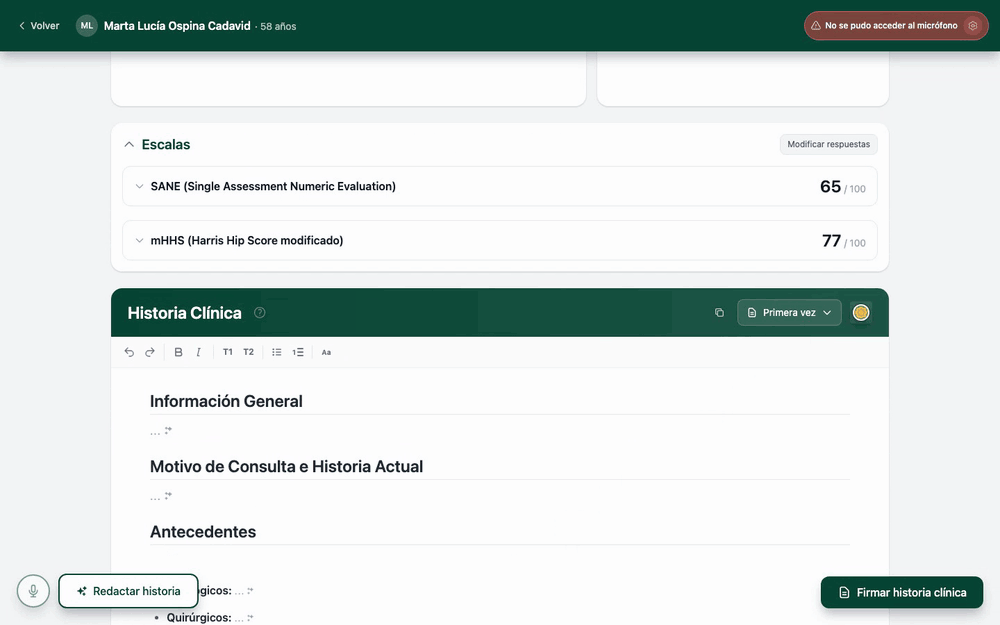Click patient name Marta Lucía Ospina Cadavid
1000x625 pixels.
pyautogui.click(x=177, y=26)
